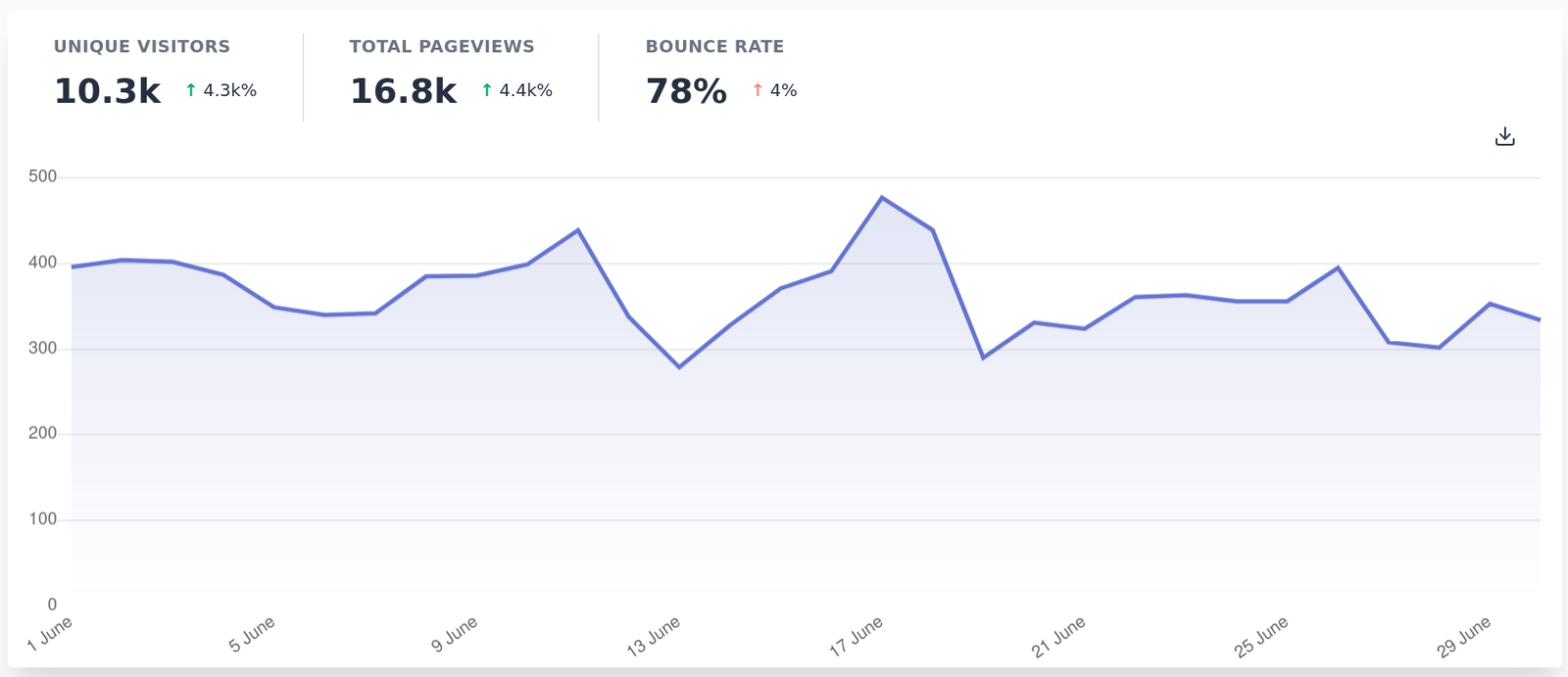Click green up arrow beside 4.4k%

(x=487, y=90)
